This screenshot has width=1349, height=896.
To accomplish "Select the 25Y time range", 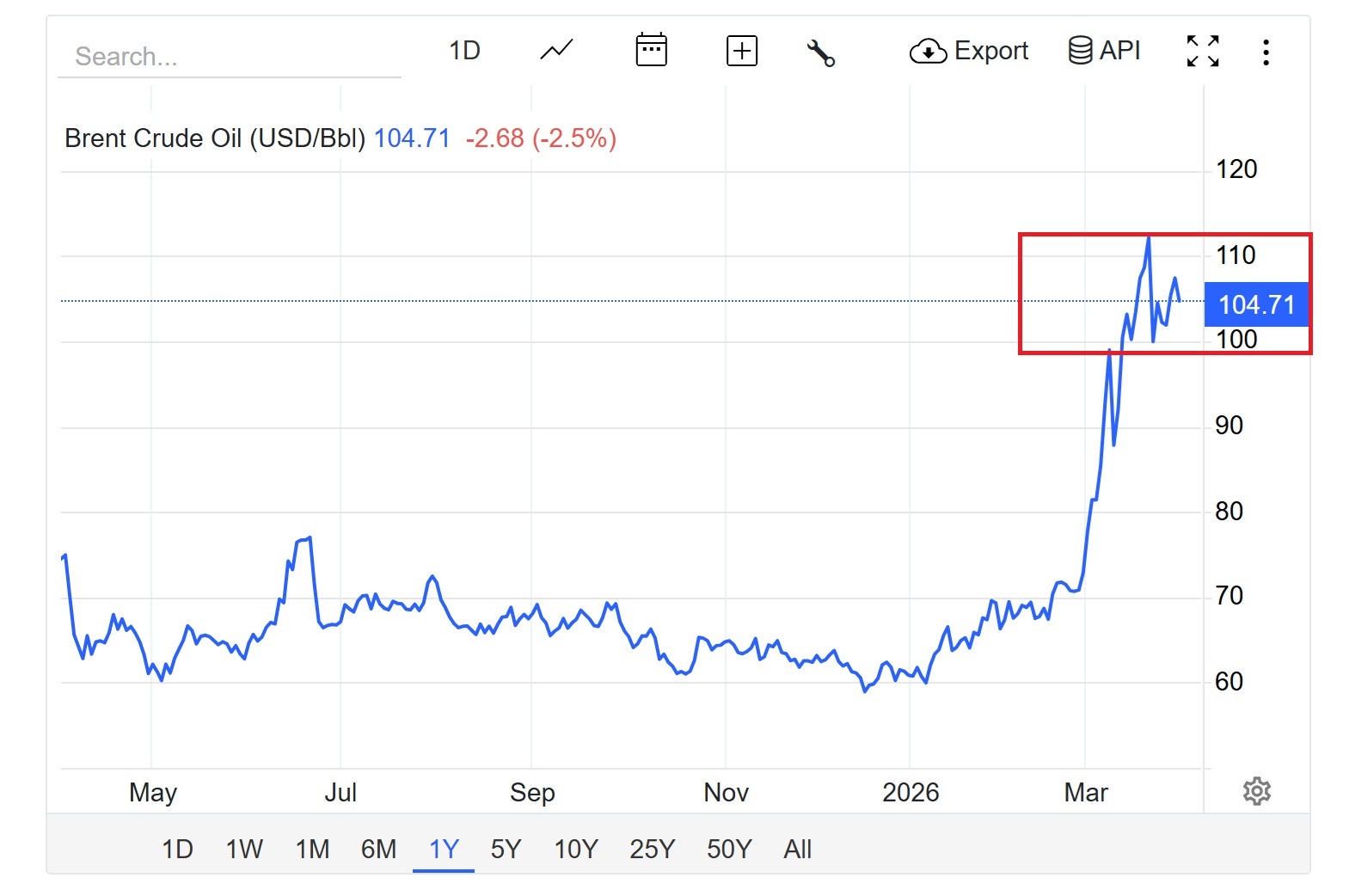I will tap(652, 850).
